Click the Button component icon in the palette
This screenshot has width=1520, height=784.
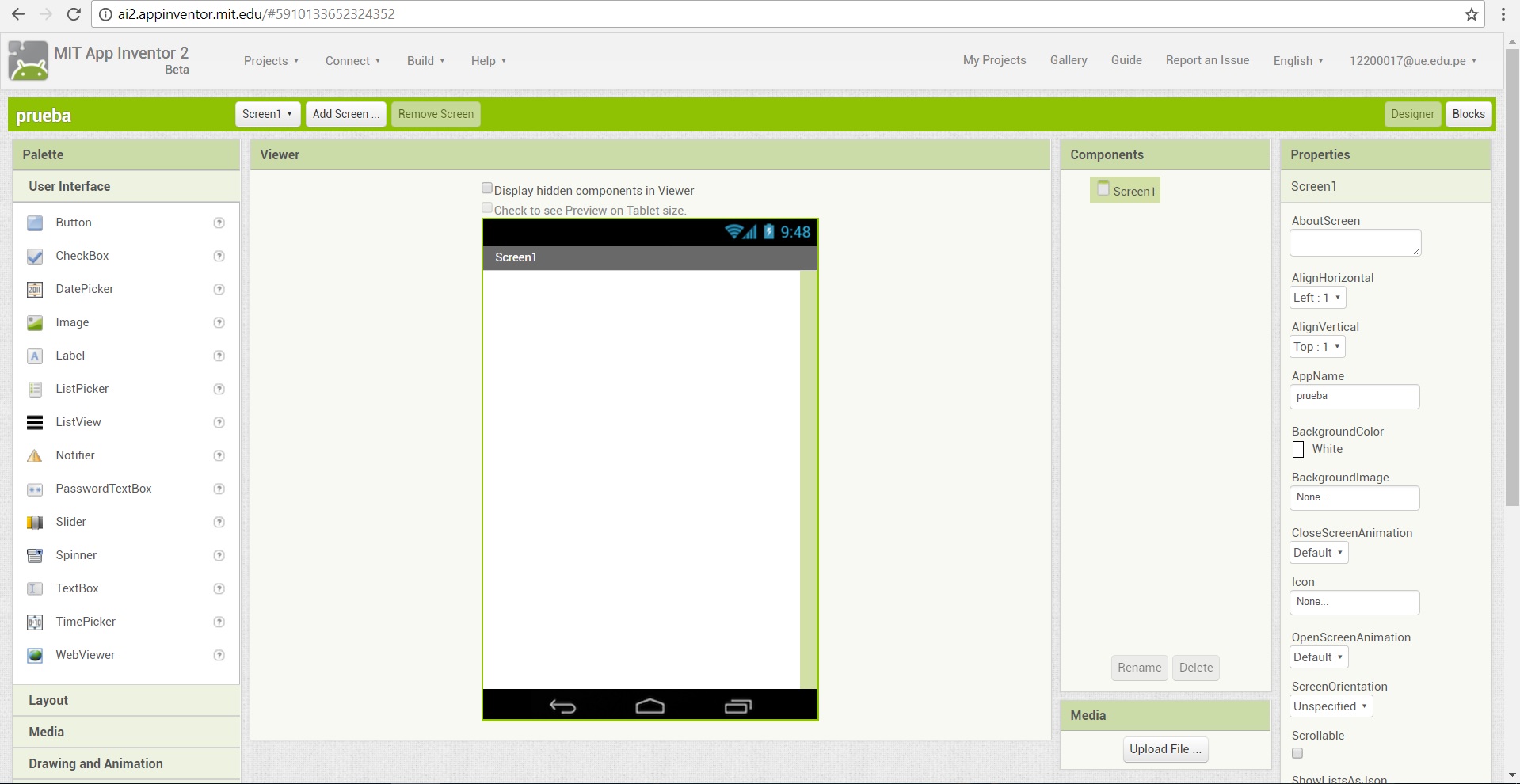(x=35, y=223)
